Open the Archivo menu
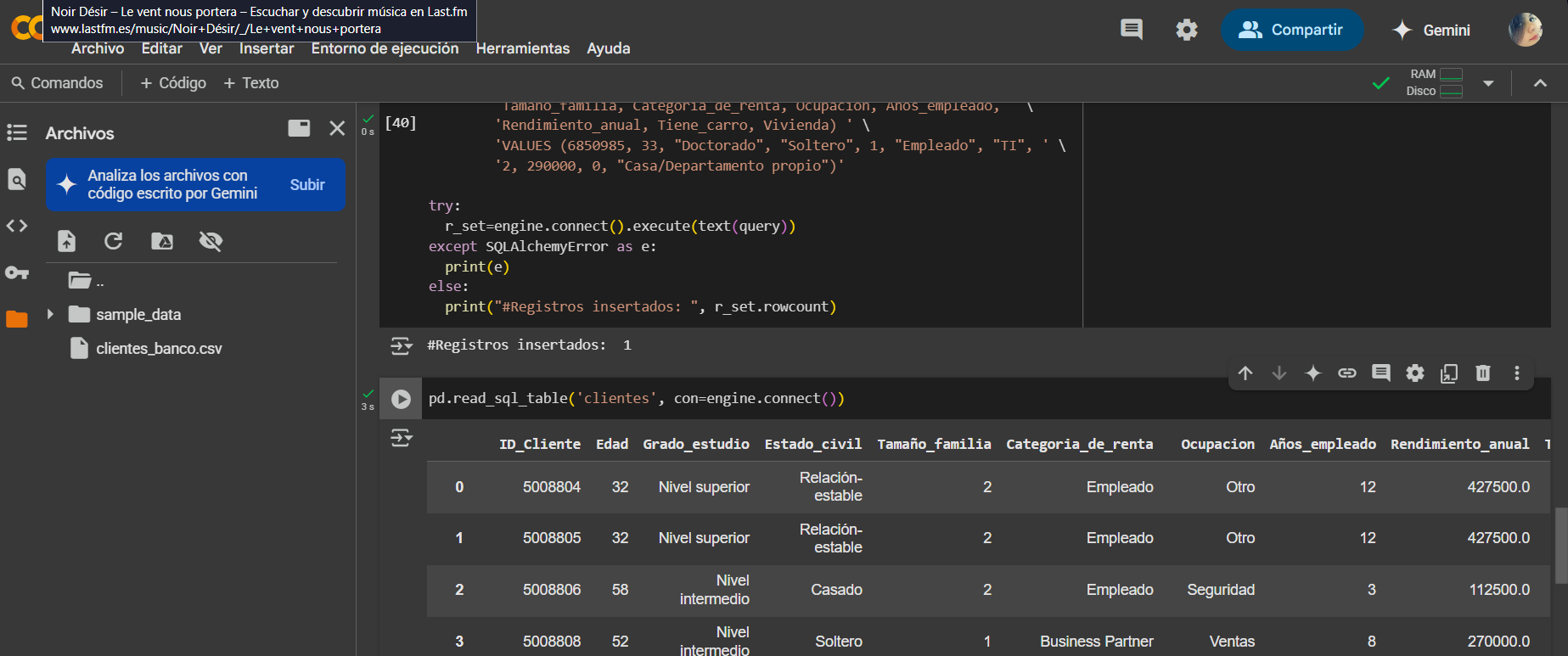Screen dimensions: 1568x656 pyautogui.click(x=98, y=48)
